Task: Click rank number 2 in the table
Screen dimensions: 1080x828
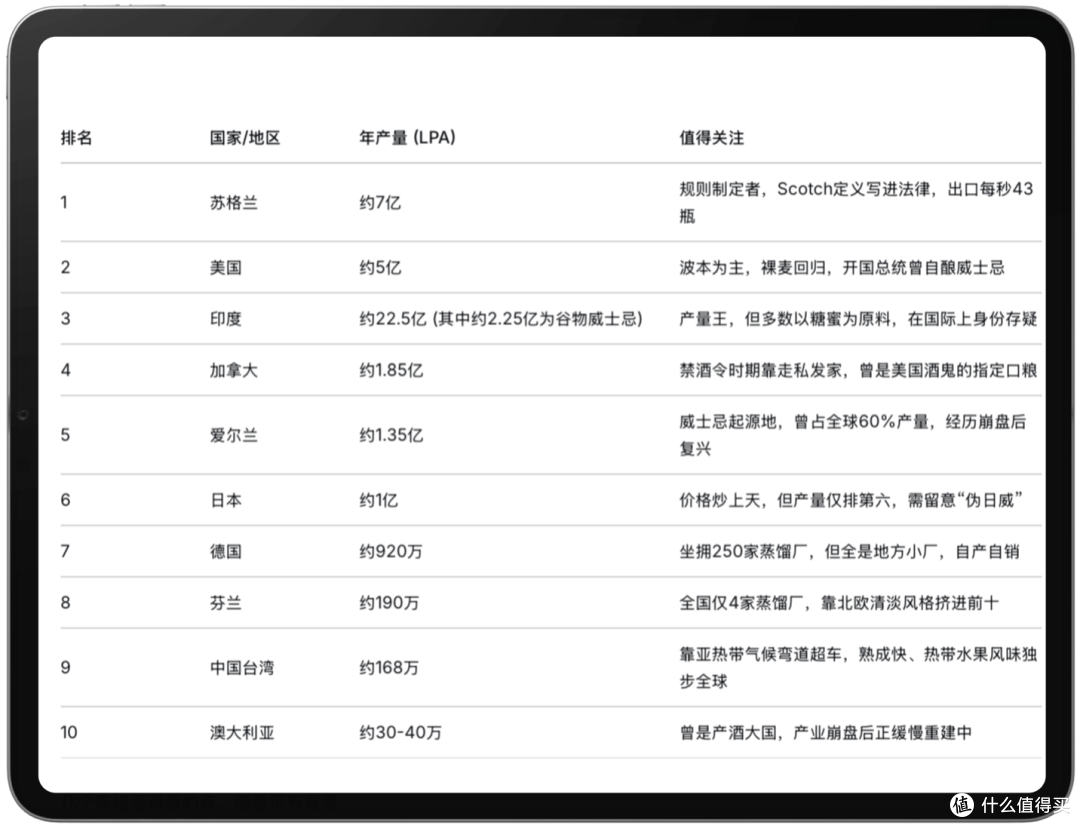Action: tap(65, 267)
